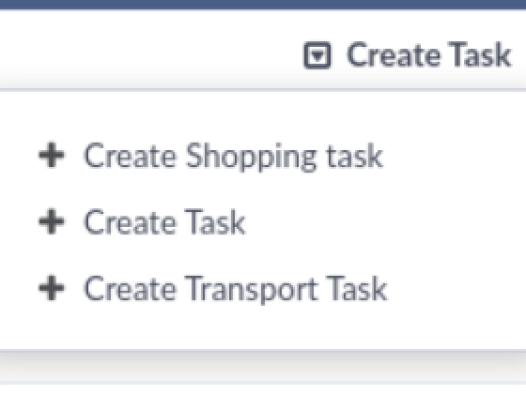Click the blank space right of Create Shopping task
526x394 pixels.
455,156
